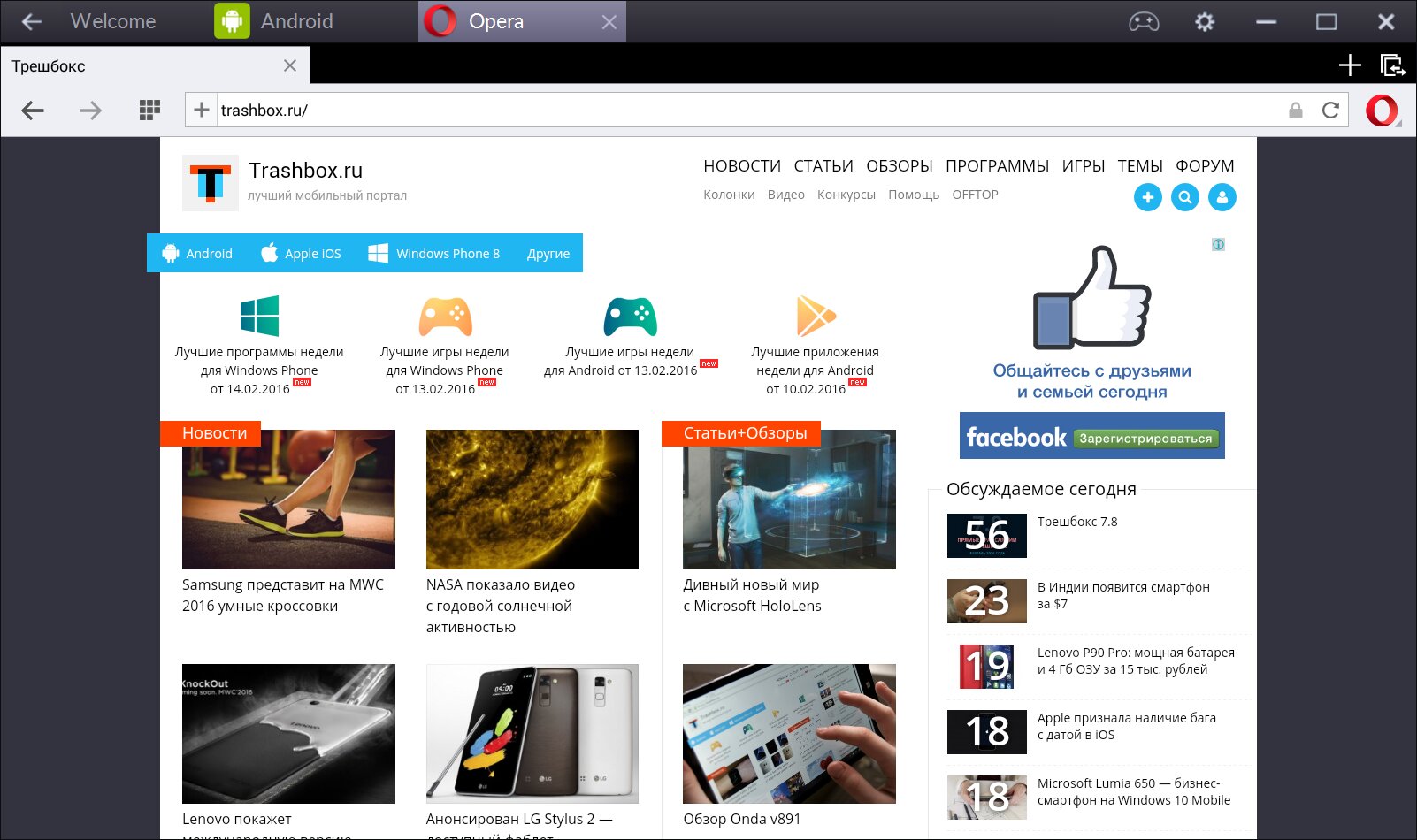Open the НОВОСТИ menu item
Image resolution: width=1417 pixels, height=840 pixels.
pyautogui.click(x=742, y=166)
